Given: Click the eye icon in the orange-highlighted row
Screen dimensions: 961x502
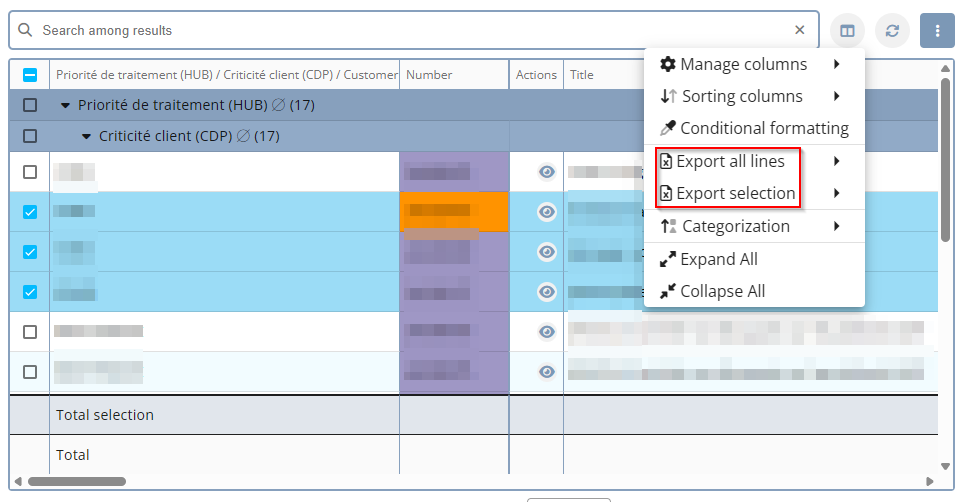Looking at the screenshot, I should (546, 212).
